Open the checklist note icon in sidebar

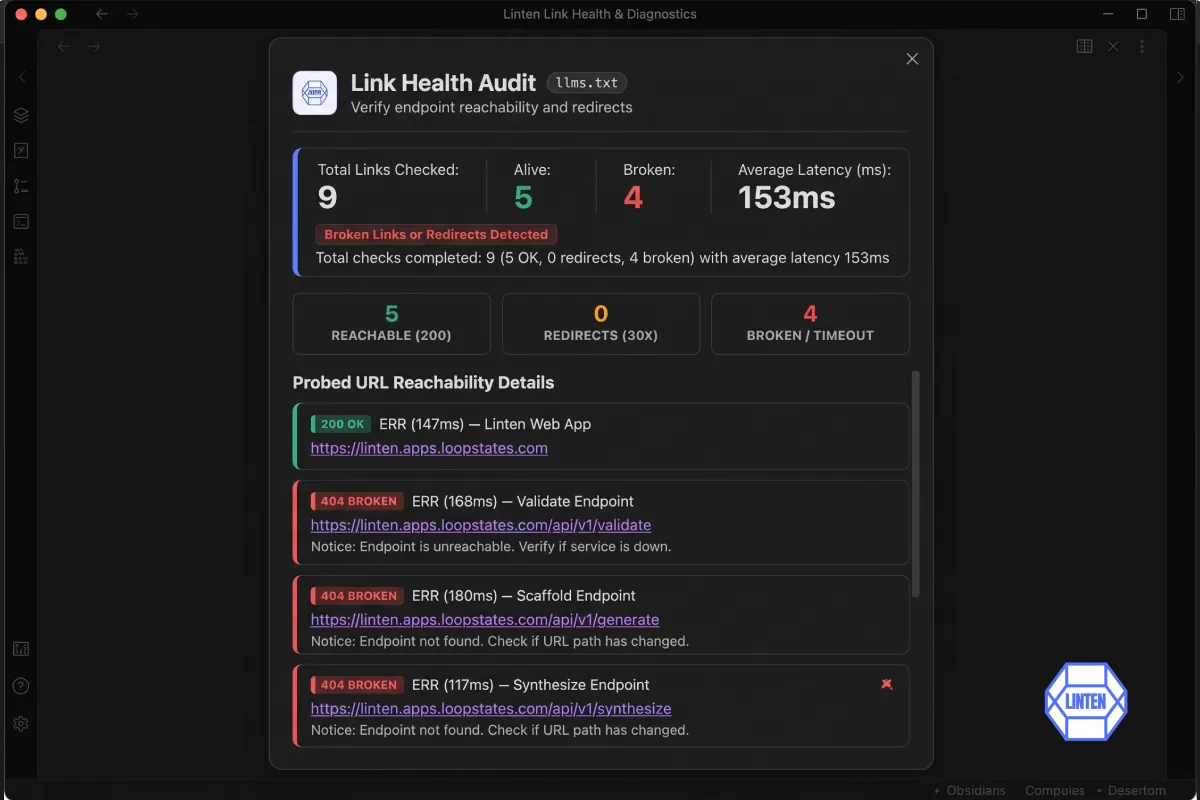[21, 150]
